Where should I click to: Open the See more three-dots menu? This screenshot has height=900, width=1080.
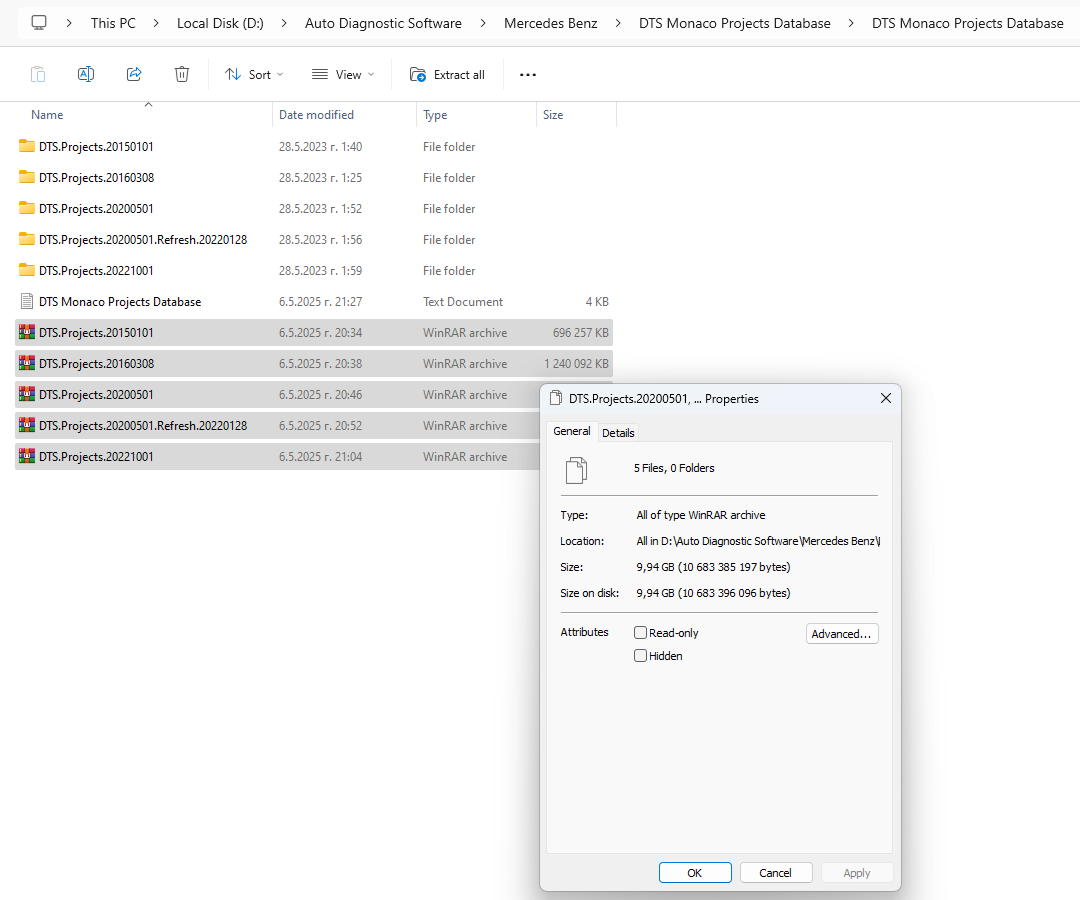tap(528, 74)
